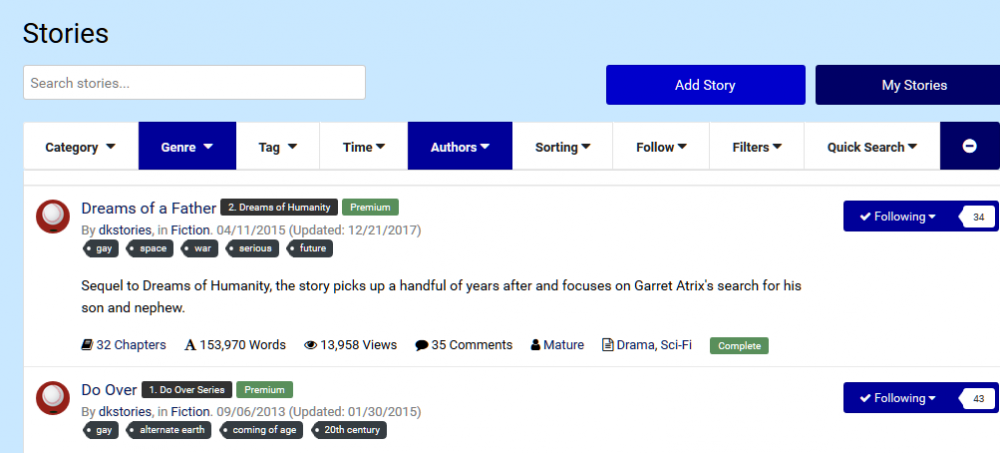Viewport: 1000px width, 453px height.
Task: Click dkstories avatar beside Dreams of a Father
Action: click(x=52, y=216)
